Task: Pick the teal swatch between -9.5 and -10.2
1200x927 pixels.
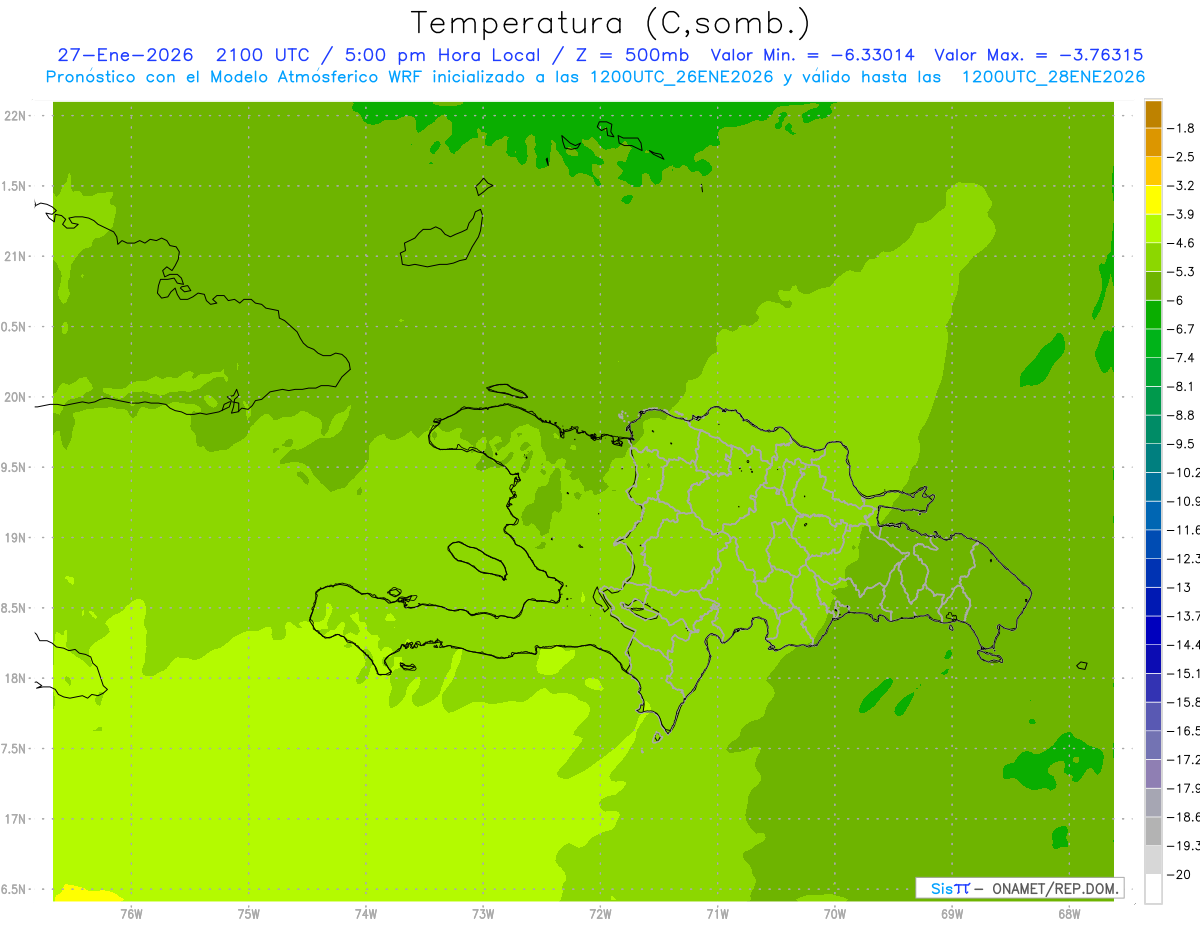Action: pyautogui.click(x=1154, y=458)
